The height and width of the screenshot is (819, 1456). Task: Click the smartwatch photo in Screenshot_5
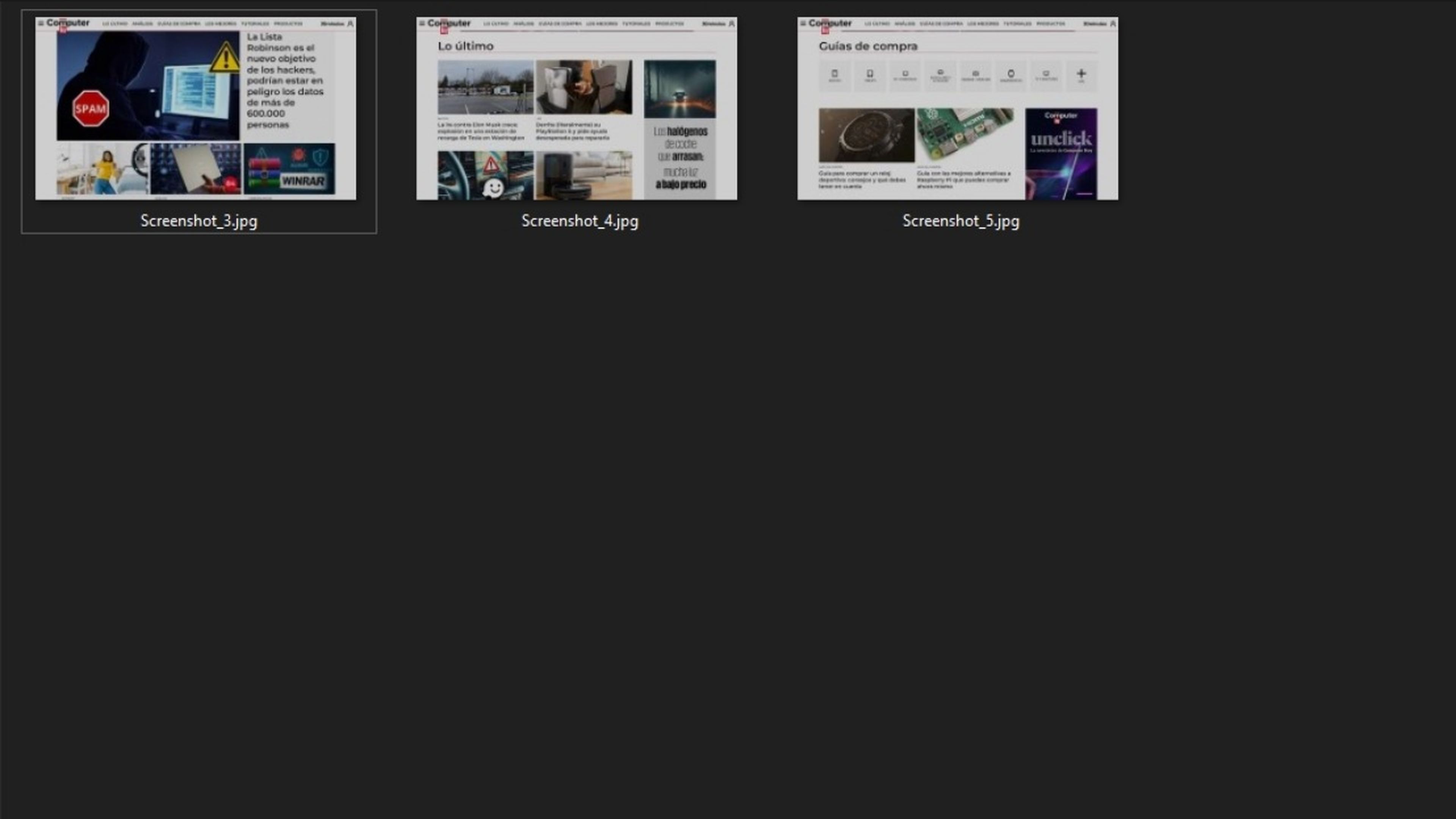(x=866, y=136)
